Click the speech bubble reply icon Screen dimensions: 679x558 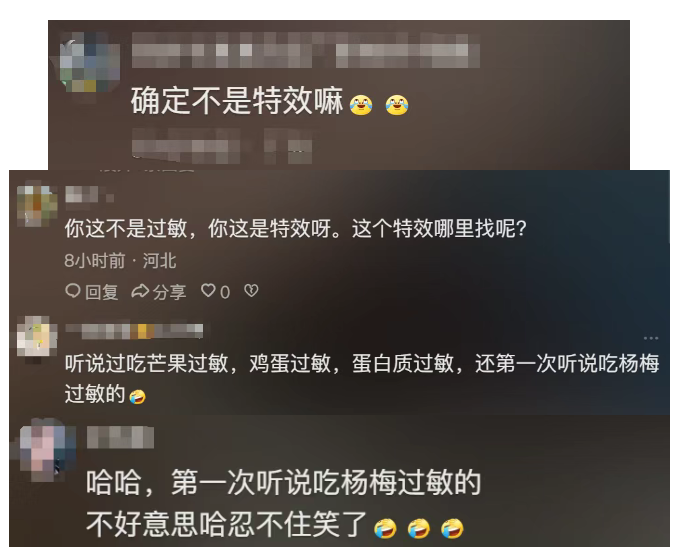[x=73, y=291]
